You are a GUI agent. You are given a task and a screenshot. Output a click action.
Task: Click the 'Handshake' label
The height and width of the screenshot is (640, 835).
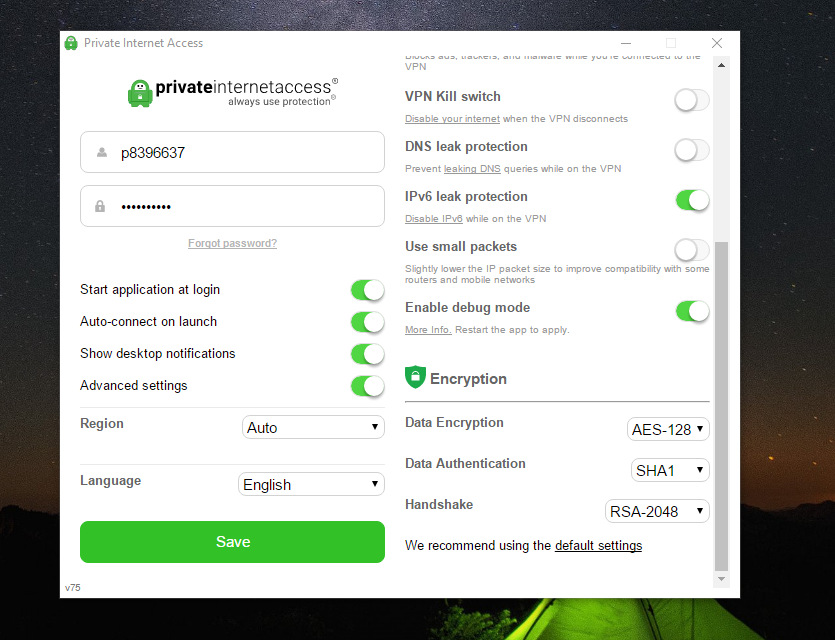[439, 504]
